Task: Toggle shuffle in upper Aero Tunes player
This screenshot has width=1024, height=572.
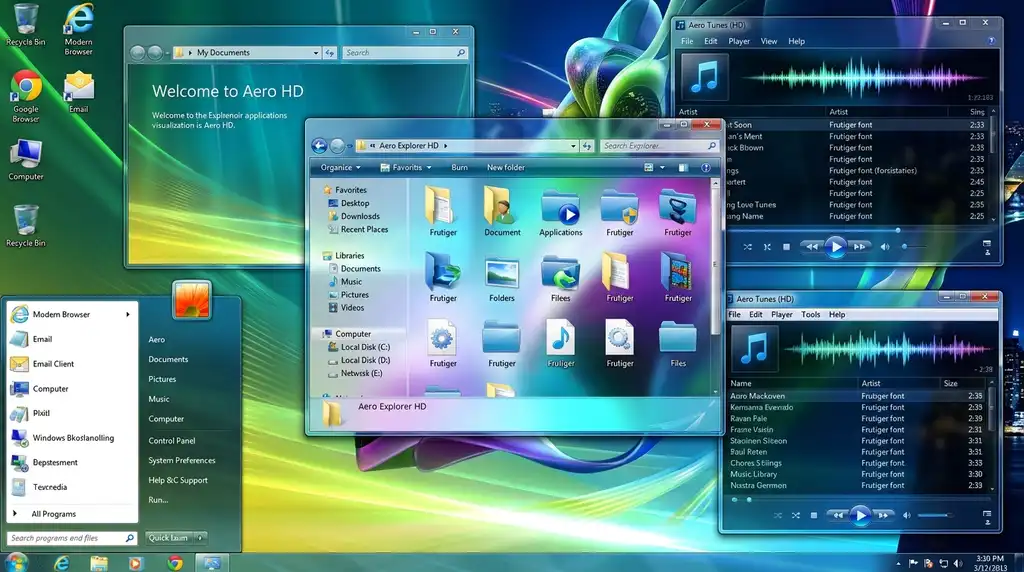Action: 747,247
